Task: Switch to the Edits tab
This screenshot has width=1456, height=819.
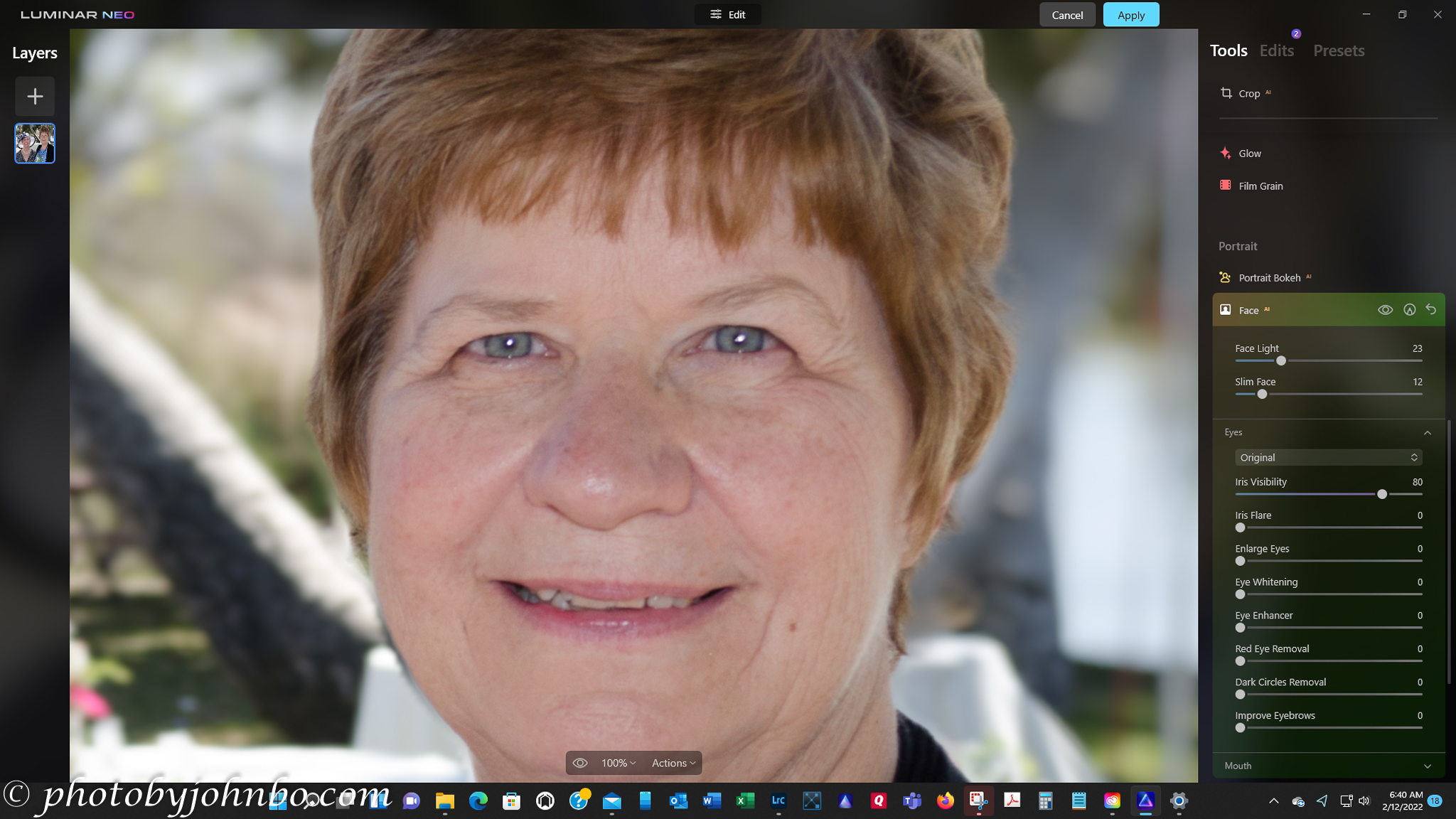Action: [x=1276, y=50]
